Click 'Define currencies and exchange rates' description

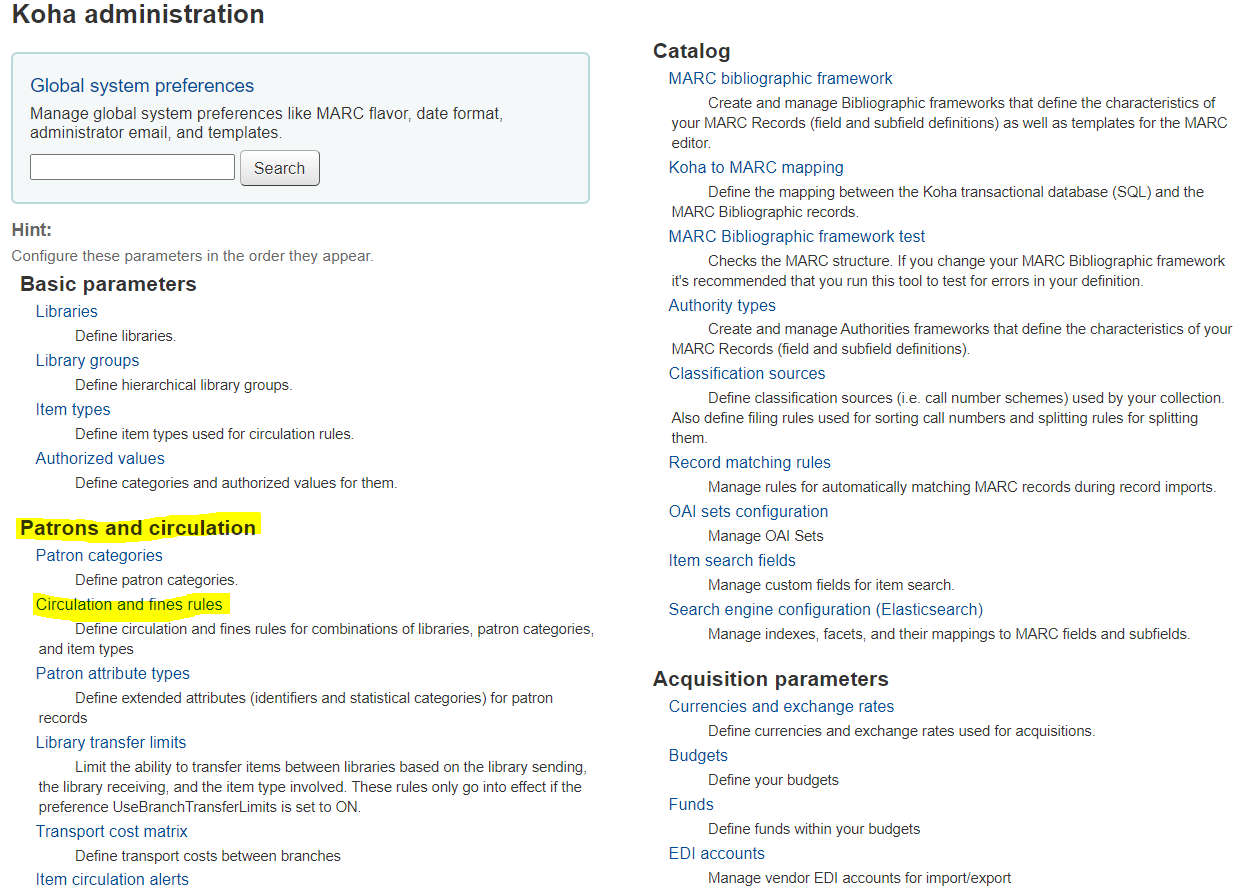[901, 731]
